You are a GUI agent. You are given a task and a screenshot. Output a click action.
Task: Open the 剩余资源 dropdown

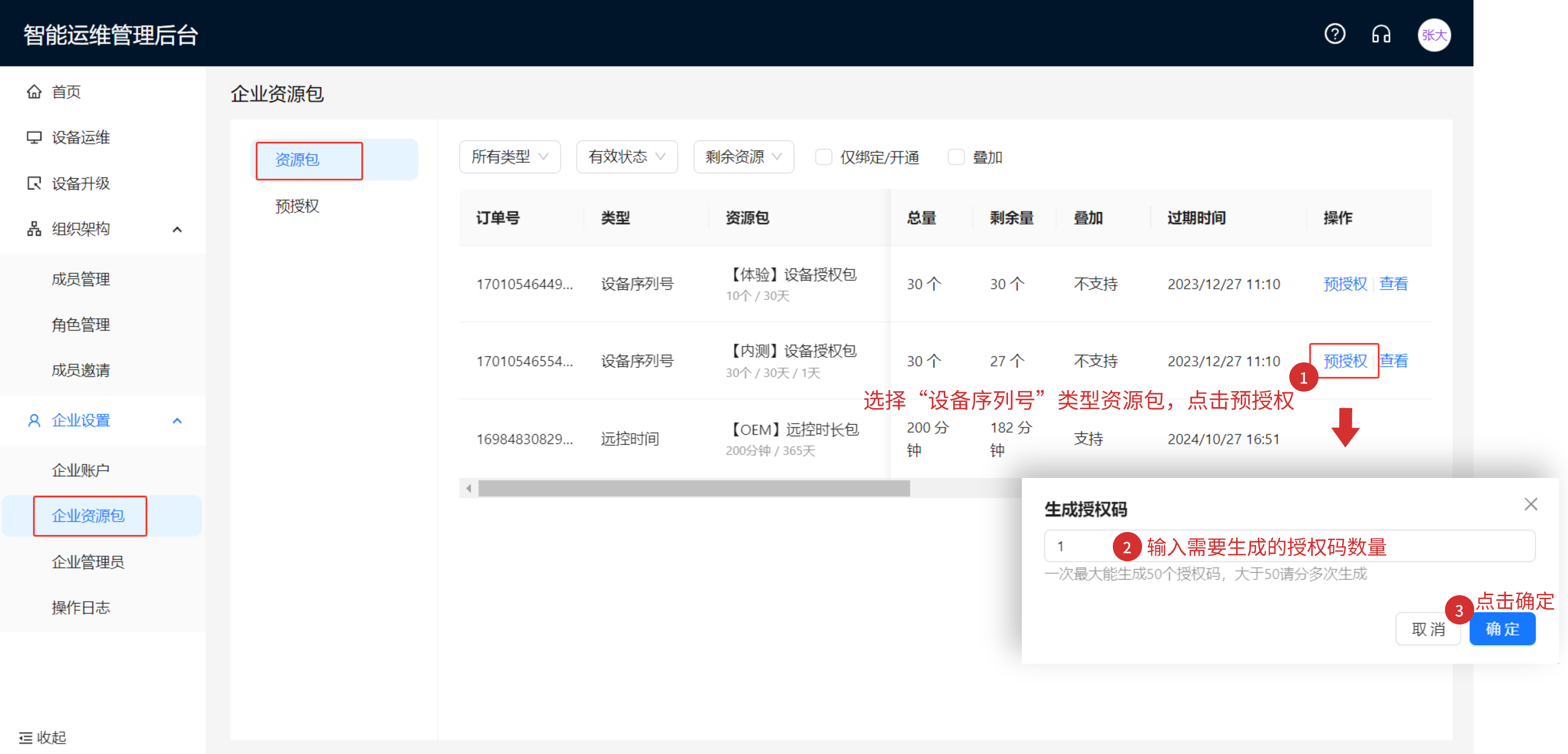pos(743,157)
